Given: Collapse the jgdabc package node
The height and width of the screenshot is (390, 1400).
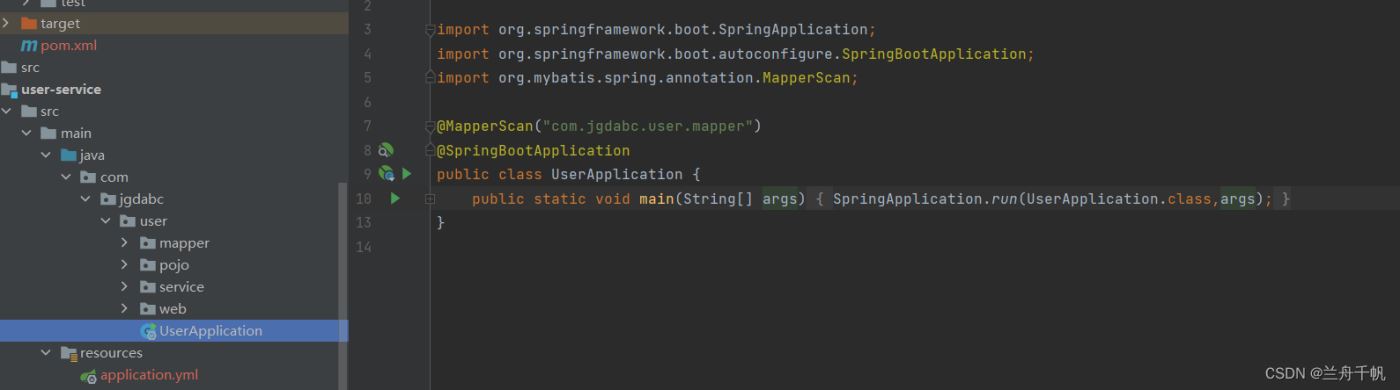Looking at the screenshot, I should pyautogui.click(x=86, y=199).
